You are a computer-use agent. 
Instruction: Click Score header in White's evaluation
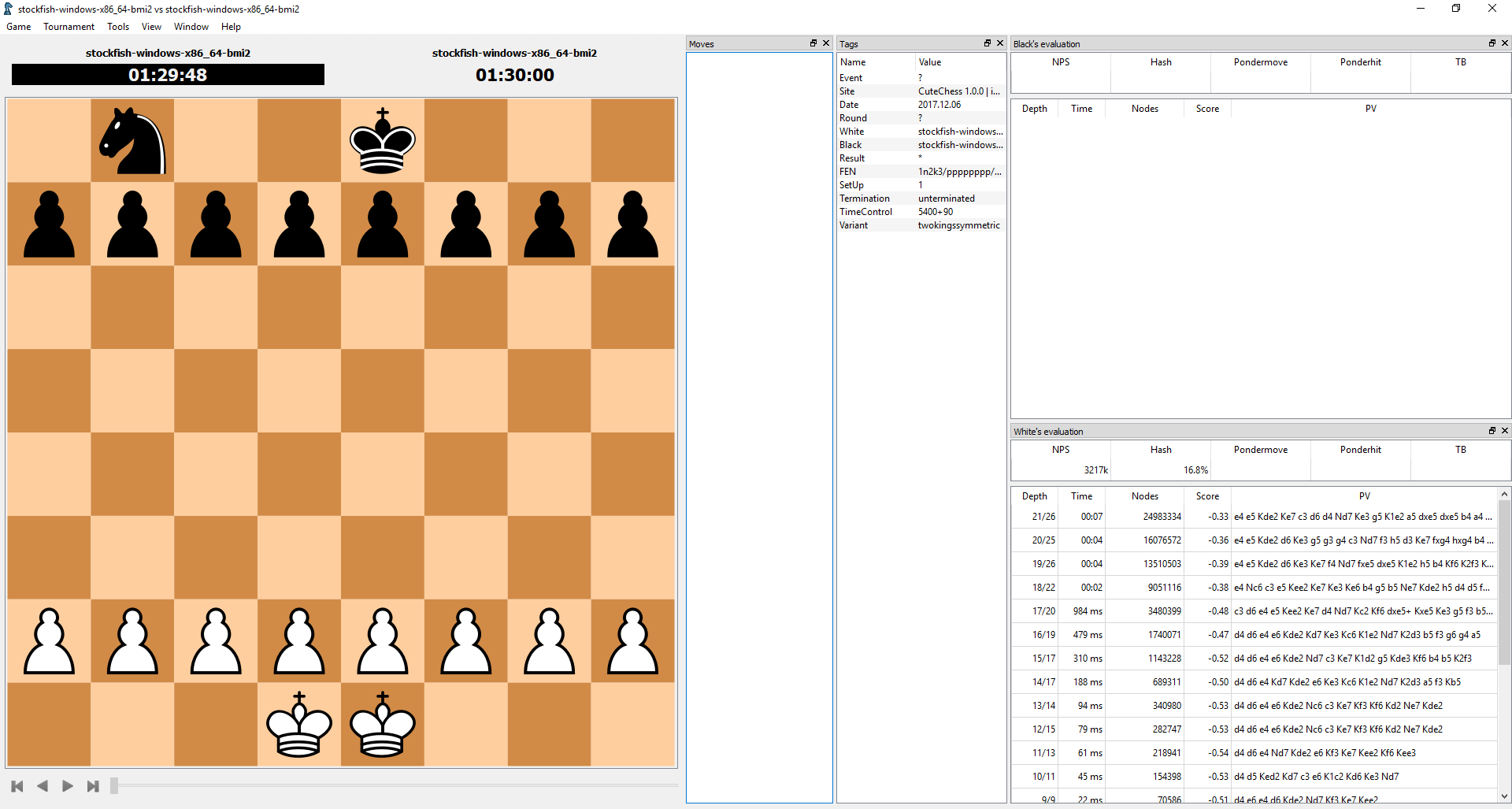(1207, 496)
